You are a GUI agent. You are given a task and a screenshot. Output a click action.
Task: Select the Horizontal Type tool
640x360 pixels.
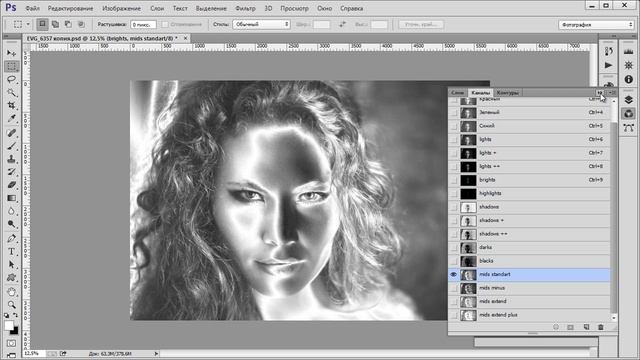click(11, 251)
